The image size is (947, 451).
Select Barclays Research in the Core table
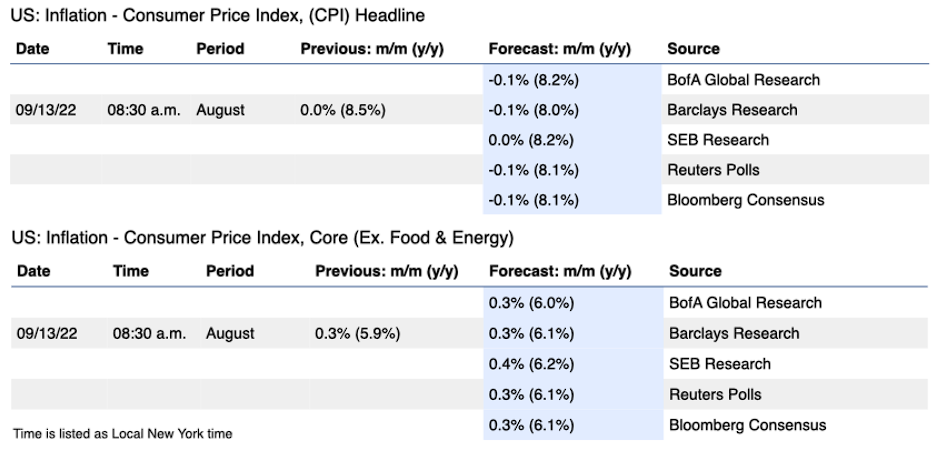pyautogui.click(x=734, y=333)
